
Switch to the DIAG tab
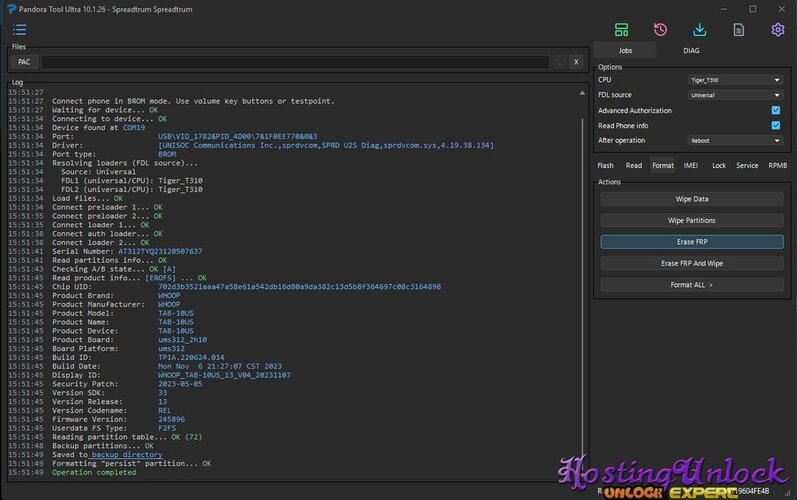point(691,50)
